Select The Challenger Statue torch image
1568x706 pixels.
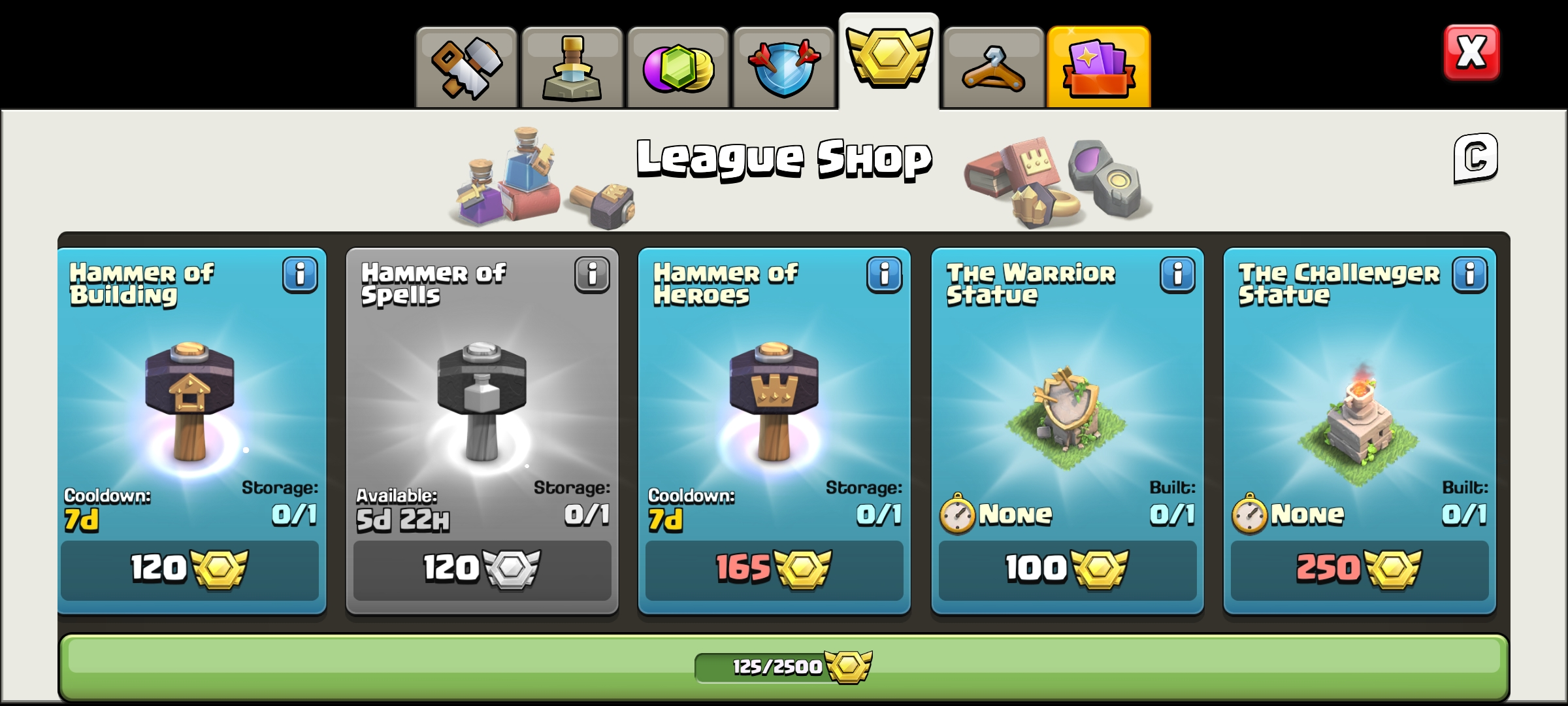click(1360, 422)
